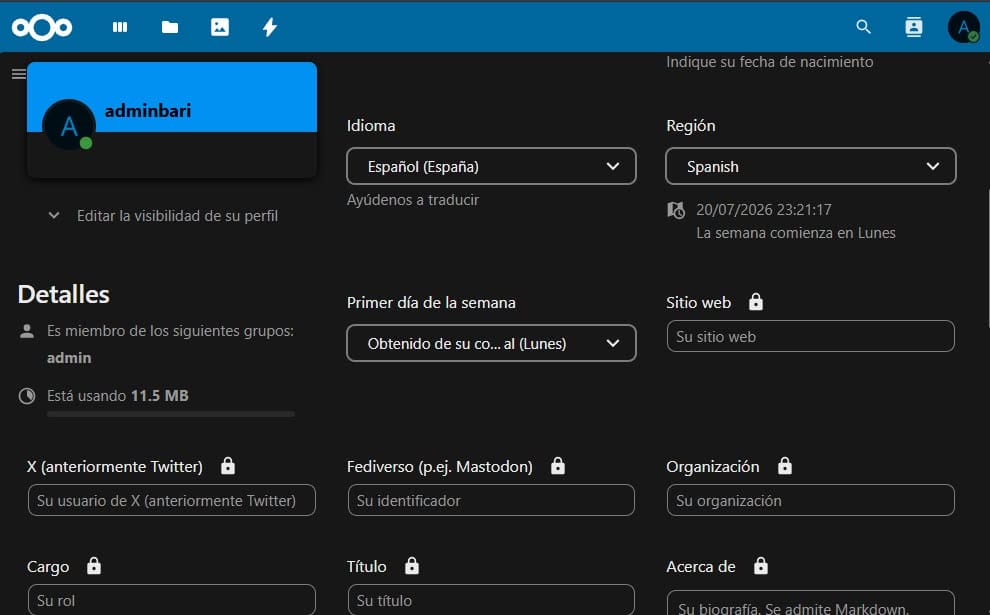Focus the X (anteriormente Twitter) username field

click(x=172, y=500)
